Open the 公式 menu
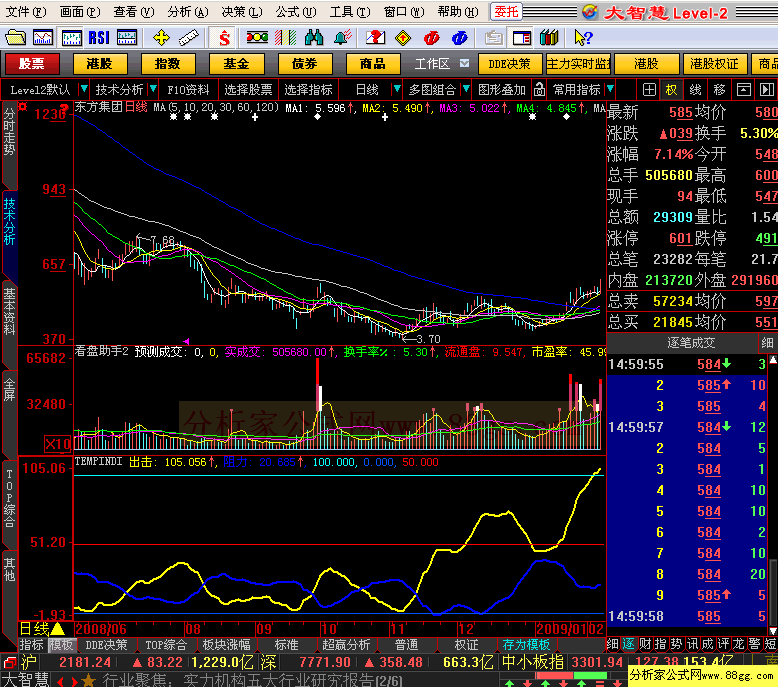Image resolution: width=778 pixels, height=687 pixels. coord(296,11)
